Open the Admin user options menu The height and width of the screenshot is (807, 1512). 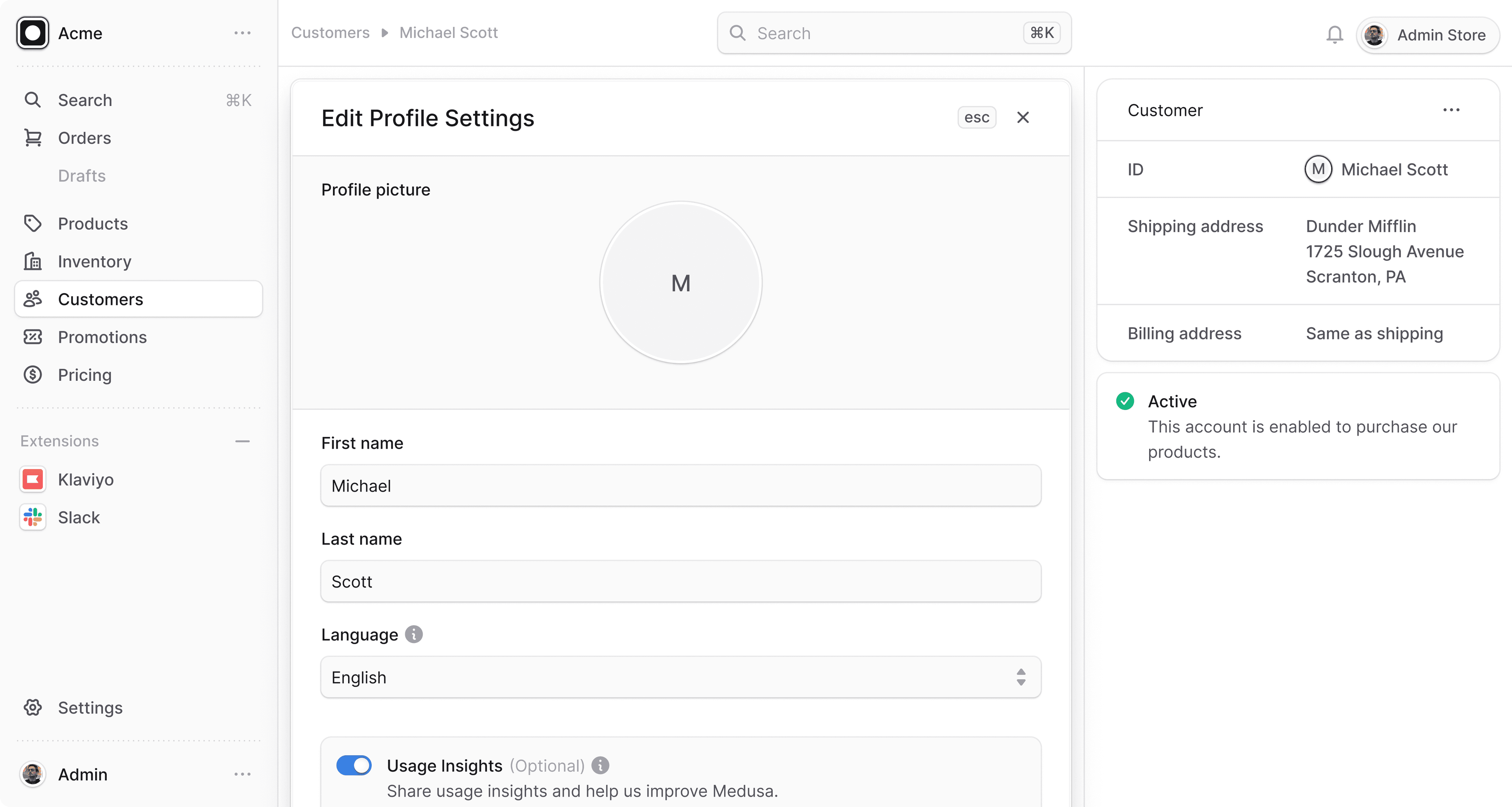pyautogui.click(x=243, y=774)
